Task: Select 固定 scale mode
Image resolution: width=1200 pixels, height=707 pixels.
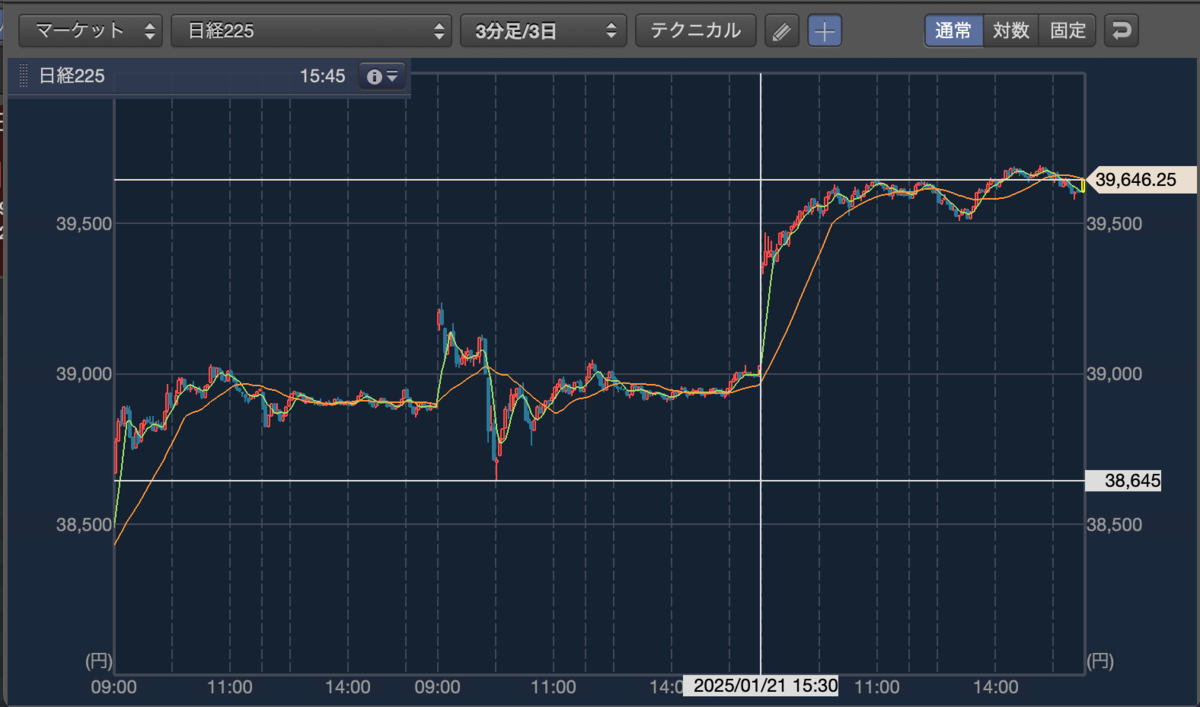Action: [x=1068, y=30]
